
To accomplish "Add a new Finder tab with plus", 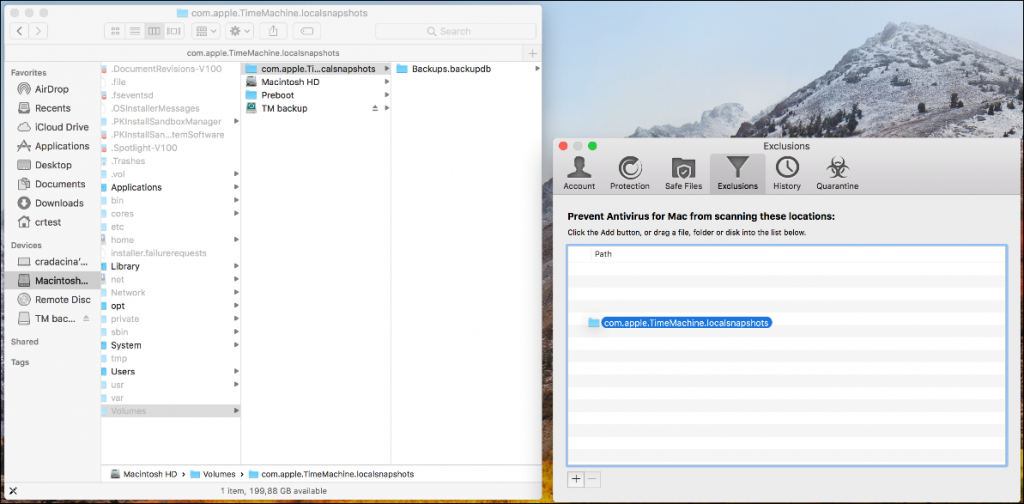I will (533, 53).
